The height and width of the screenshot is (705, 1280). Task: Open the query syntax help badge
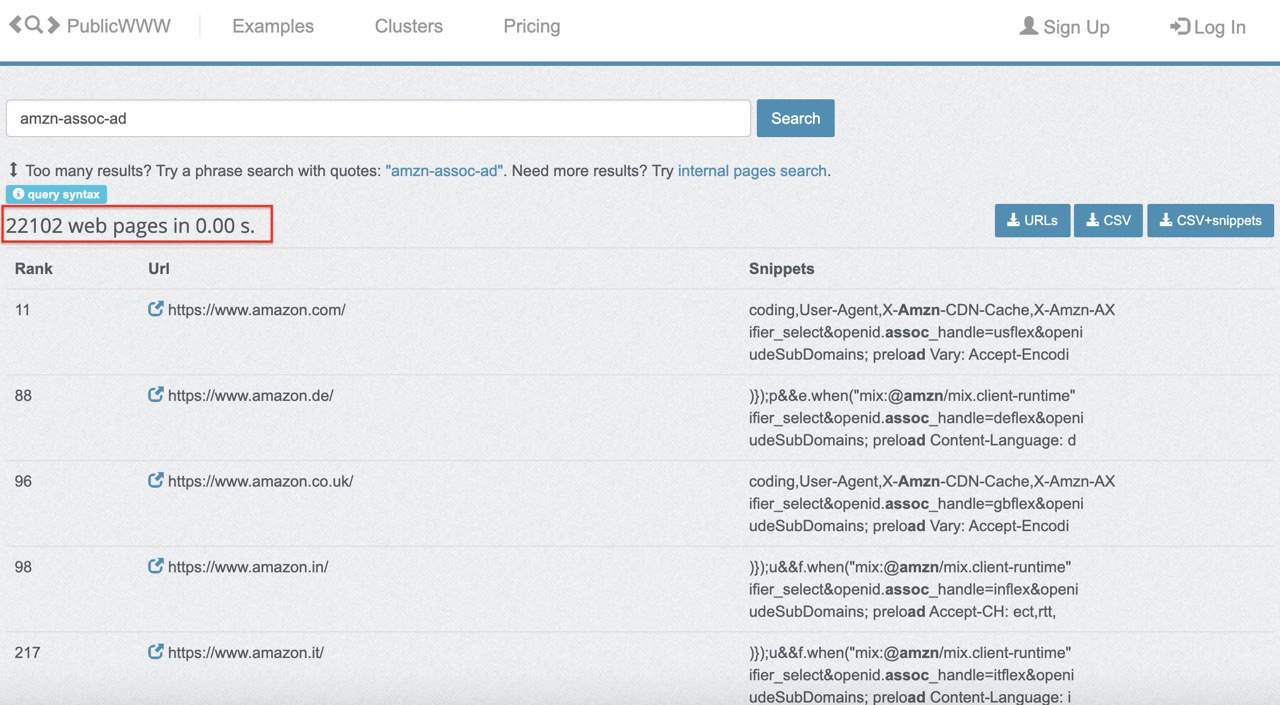(x=56, y=194)
